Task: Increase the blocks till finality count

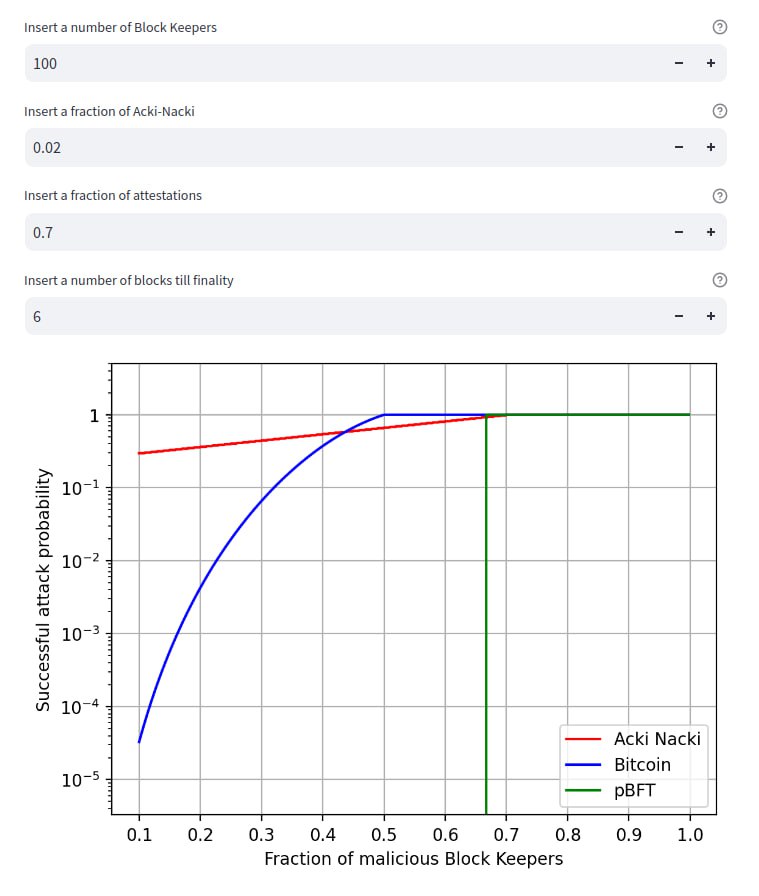Action: (x=710, y=316)
